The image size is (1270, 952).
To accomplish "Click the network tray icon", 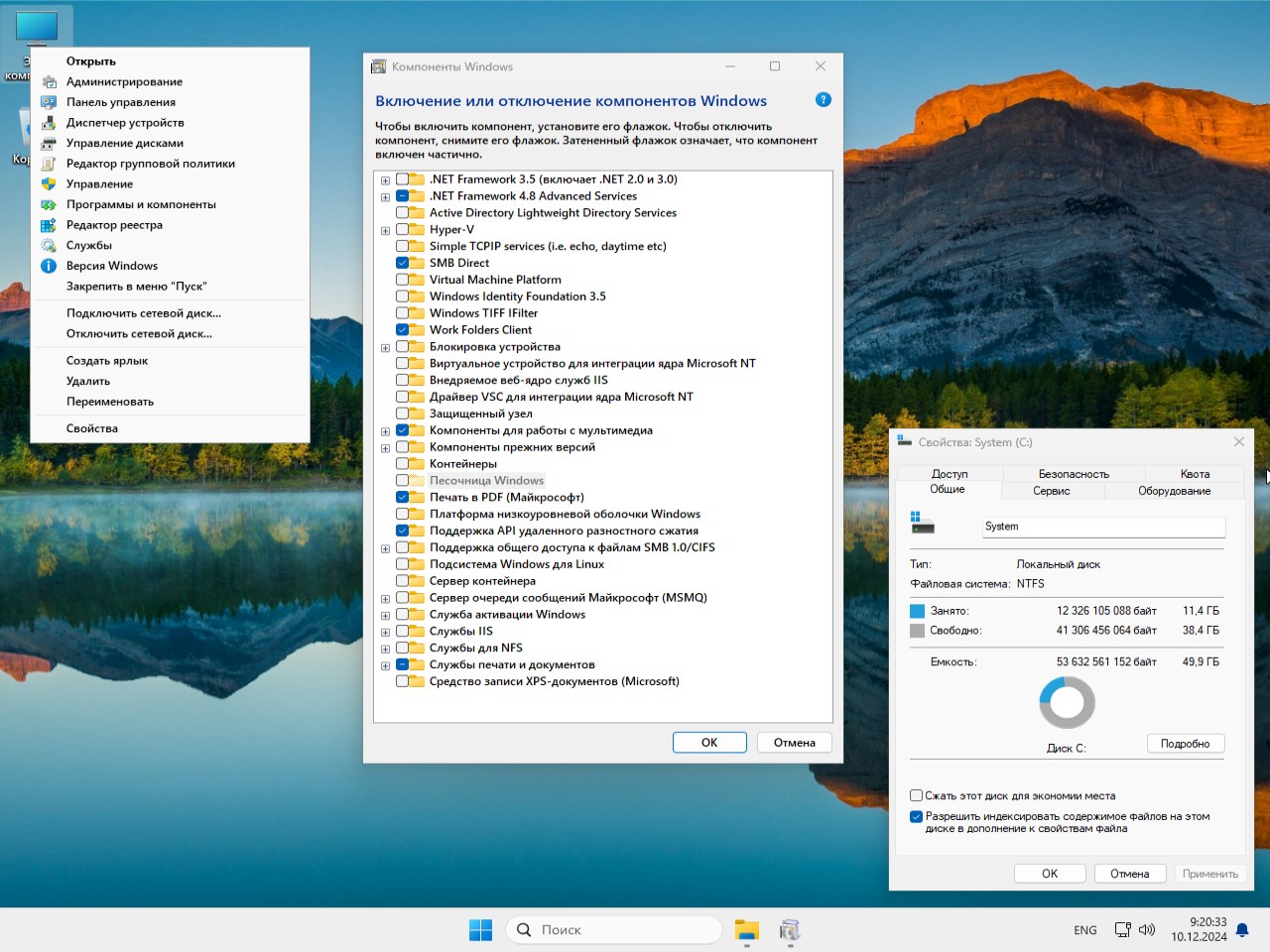I will click(1122, 929).
